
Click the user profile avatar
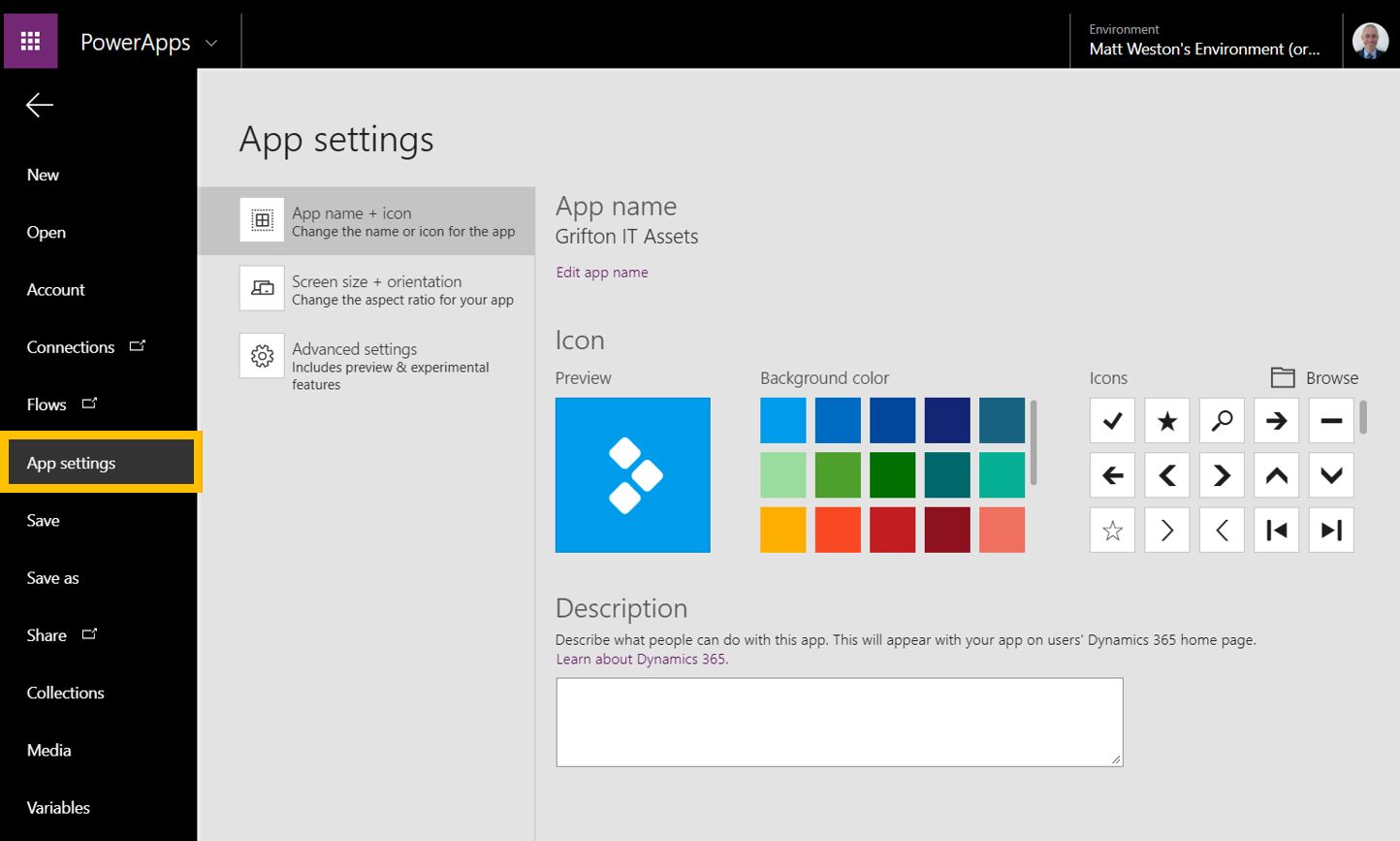1370,41
